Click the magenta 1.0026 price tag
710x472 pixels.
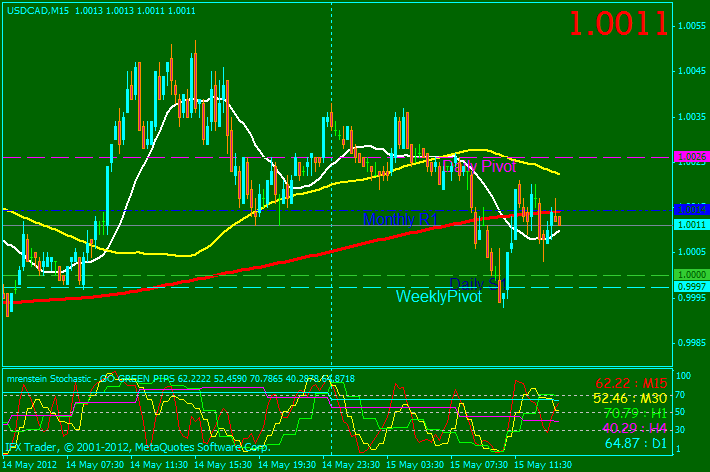(x=690, y=157)
